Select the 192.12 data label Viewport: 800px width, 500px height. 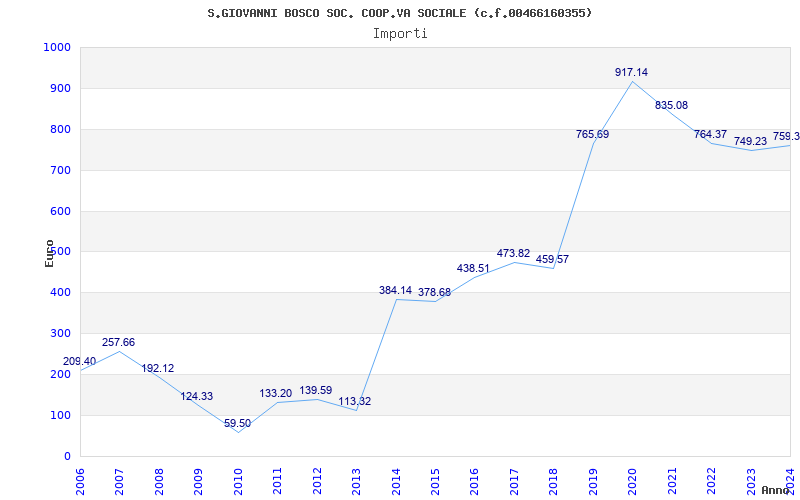(x=158, y=368)
